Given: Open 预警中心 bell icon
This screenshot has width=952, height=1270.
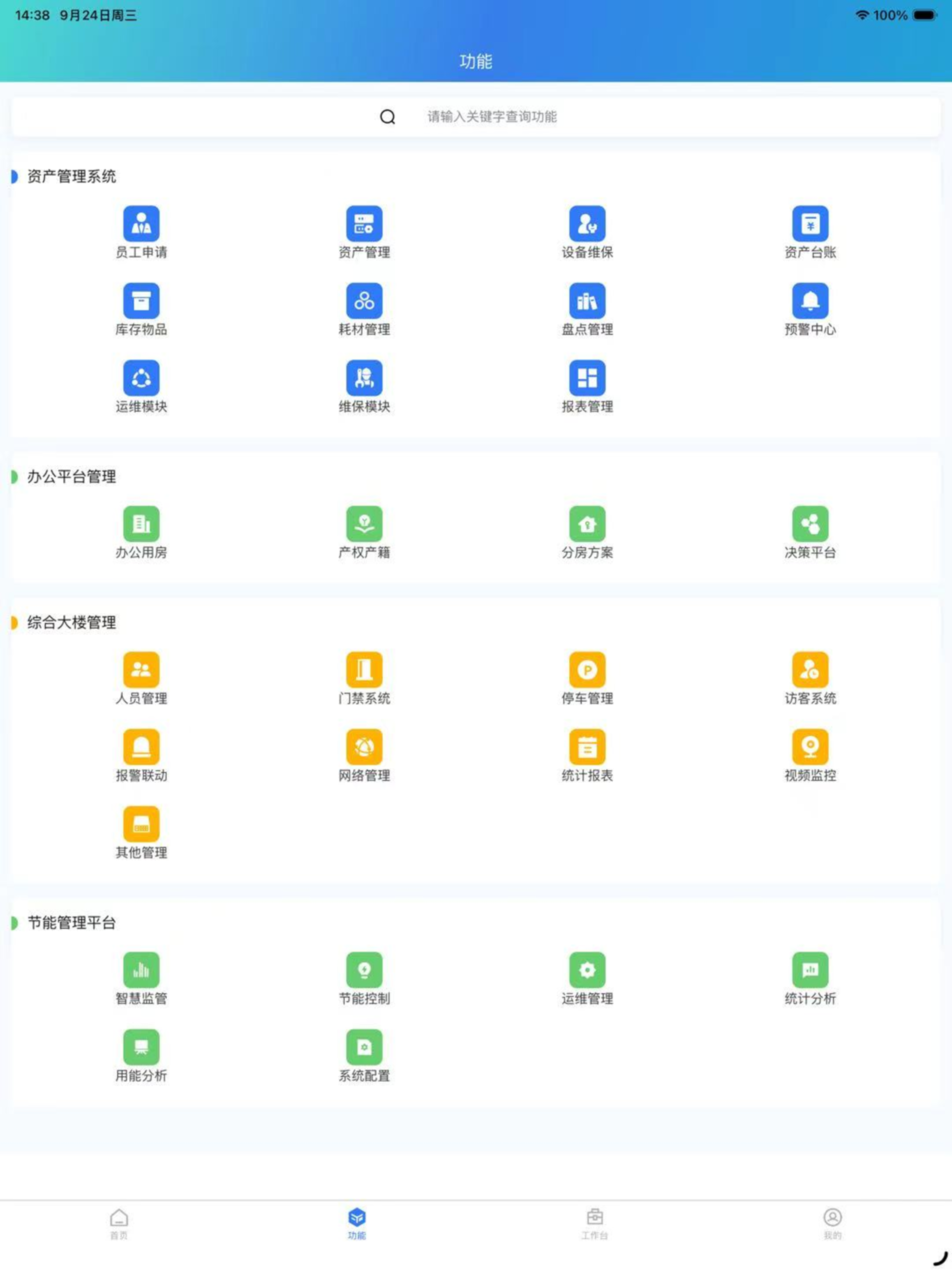Looking at the screenshot, I should click(x=810, y=300).
